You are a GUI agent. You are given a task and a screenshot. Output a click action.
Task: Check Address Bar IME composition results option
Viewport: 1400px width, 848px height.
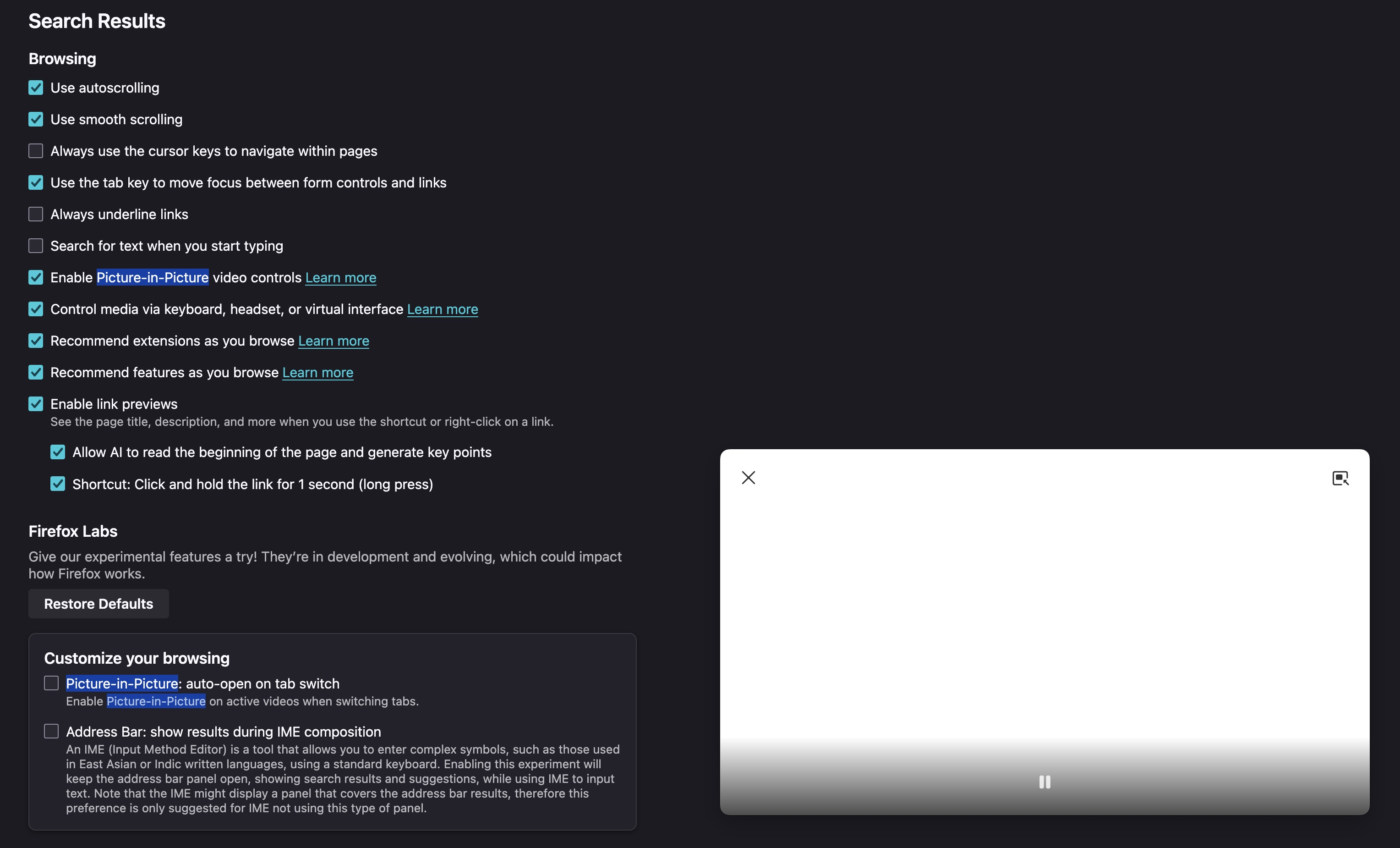(51, 732)
